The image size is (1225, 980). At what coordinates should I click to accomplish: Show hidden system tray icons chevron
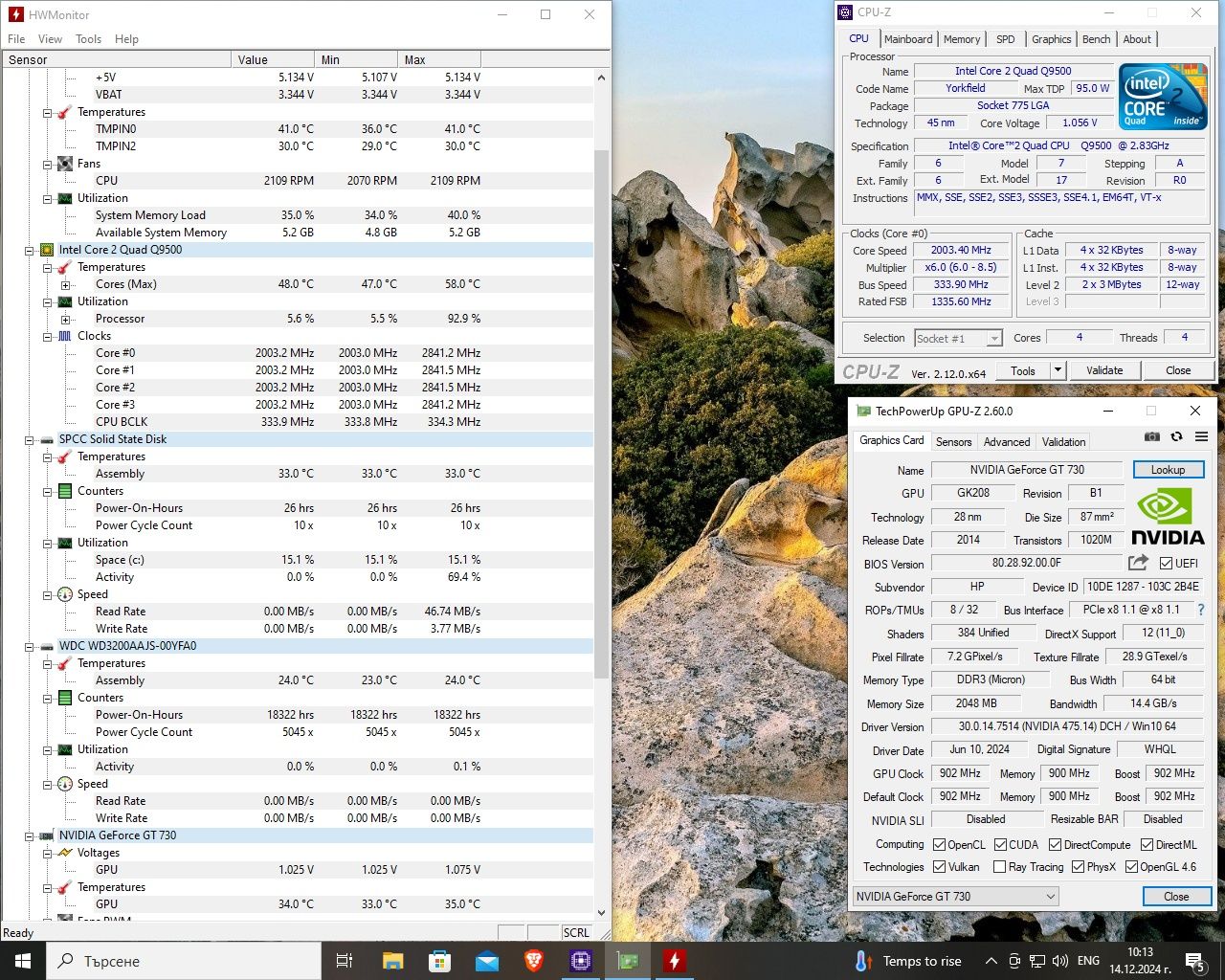991,961
